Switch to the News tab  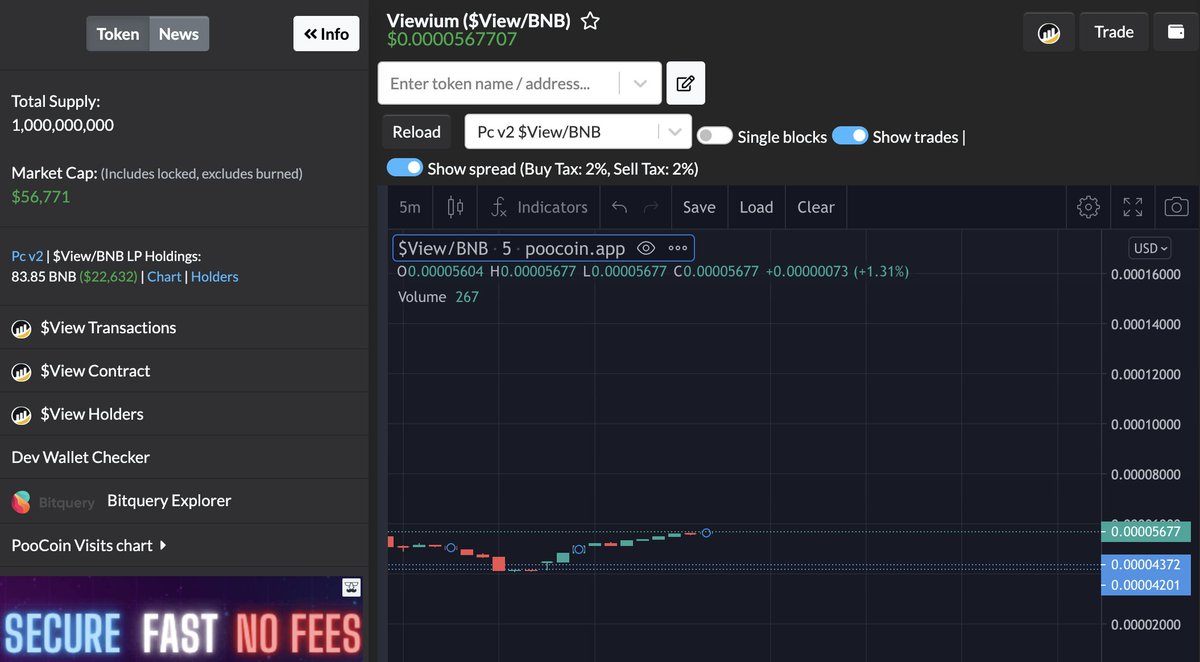pyautogui.click(x=179, y=34)
